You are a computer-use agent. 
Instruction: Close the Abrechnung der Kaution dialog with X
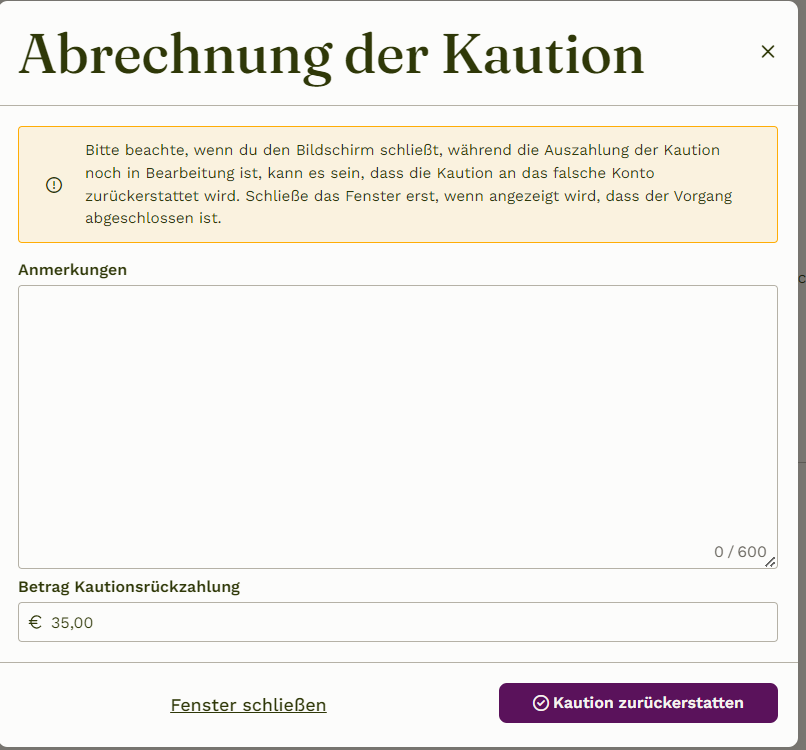click(767, 51)
